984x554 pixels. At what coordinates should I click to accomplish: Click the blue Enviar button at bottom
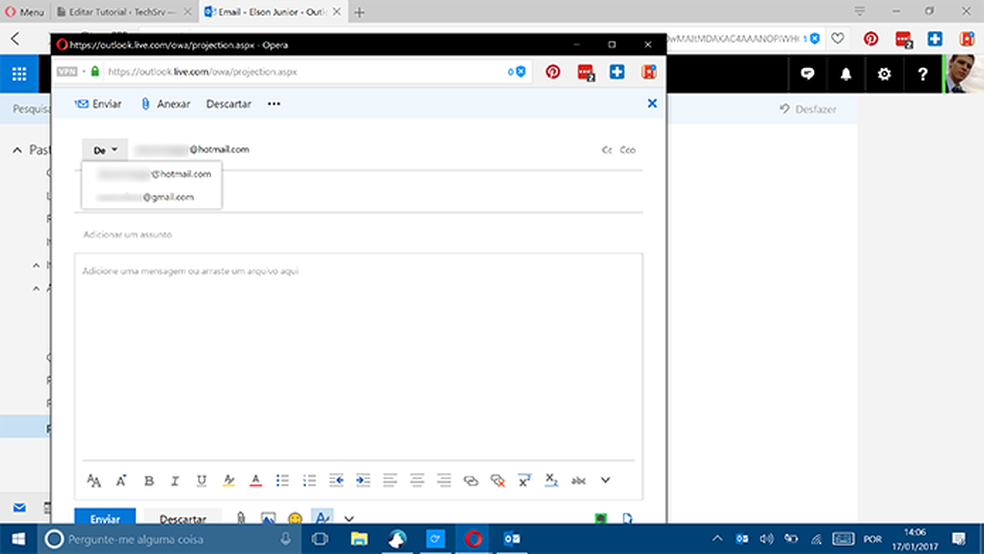pyautogui.click(x=105, y=518)
